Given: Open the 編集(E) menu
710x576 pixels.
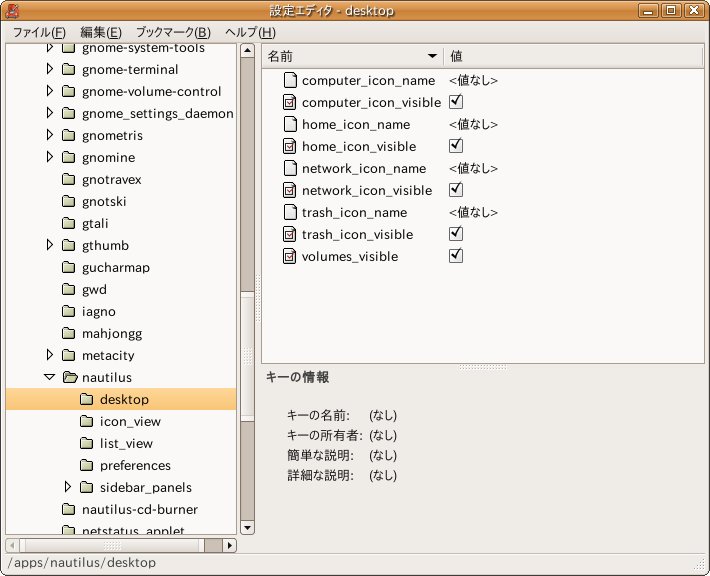Looking at the screenshot, I should click(x=101, y=32).
